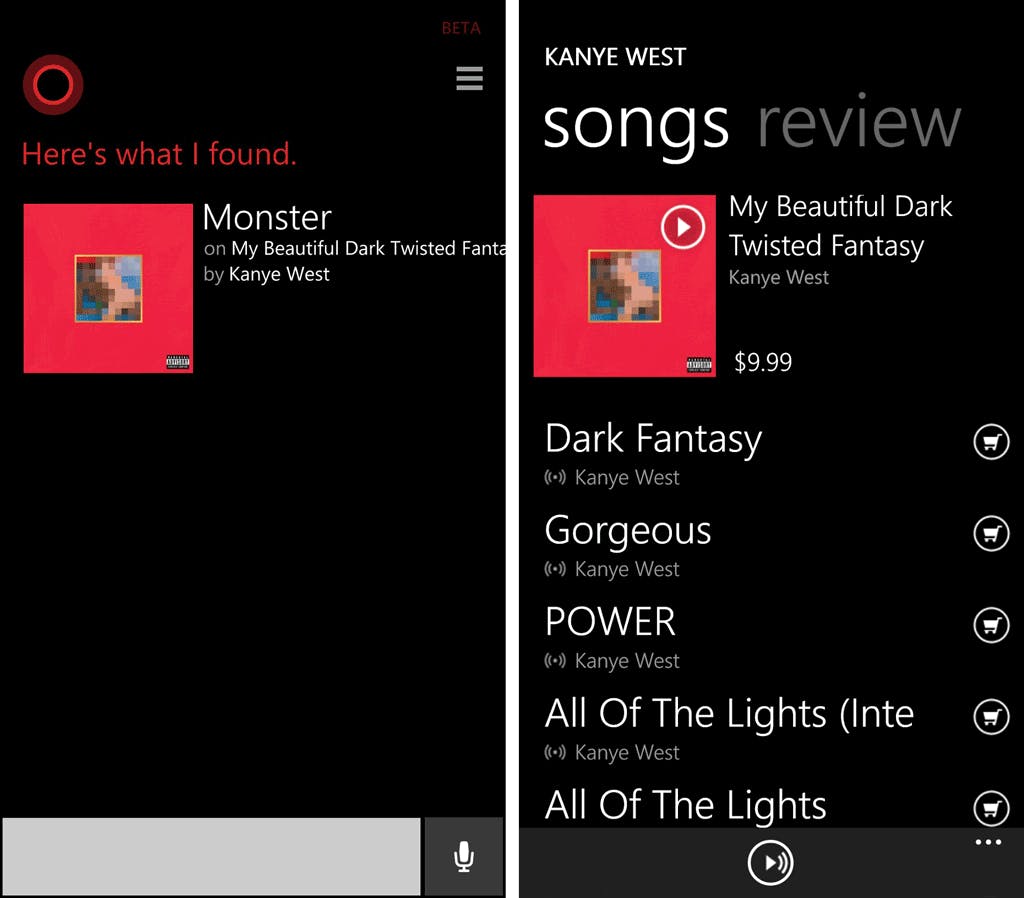Add POWER to cart
1024x898 pixels.
click(x=990, y=626)
